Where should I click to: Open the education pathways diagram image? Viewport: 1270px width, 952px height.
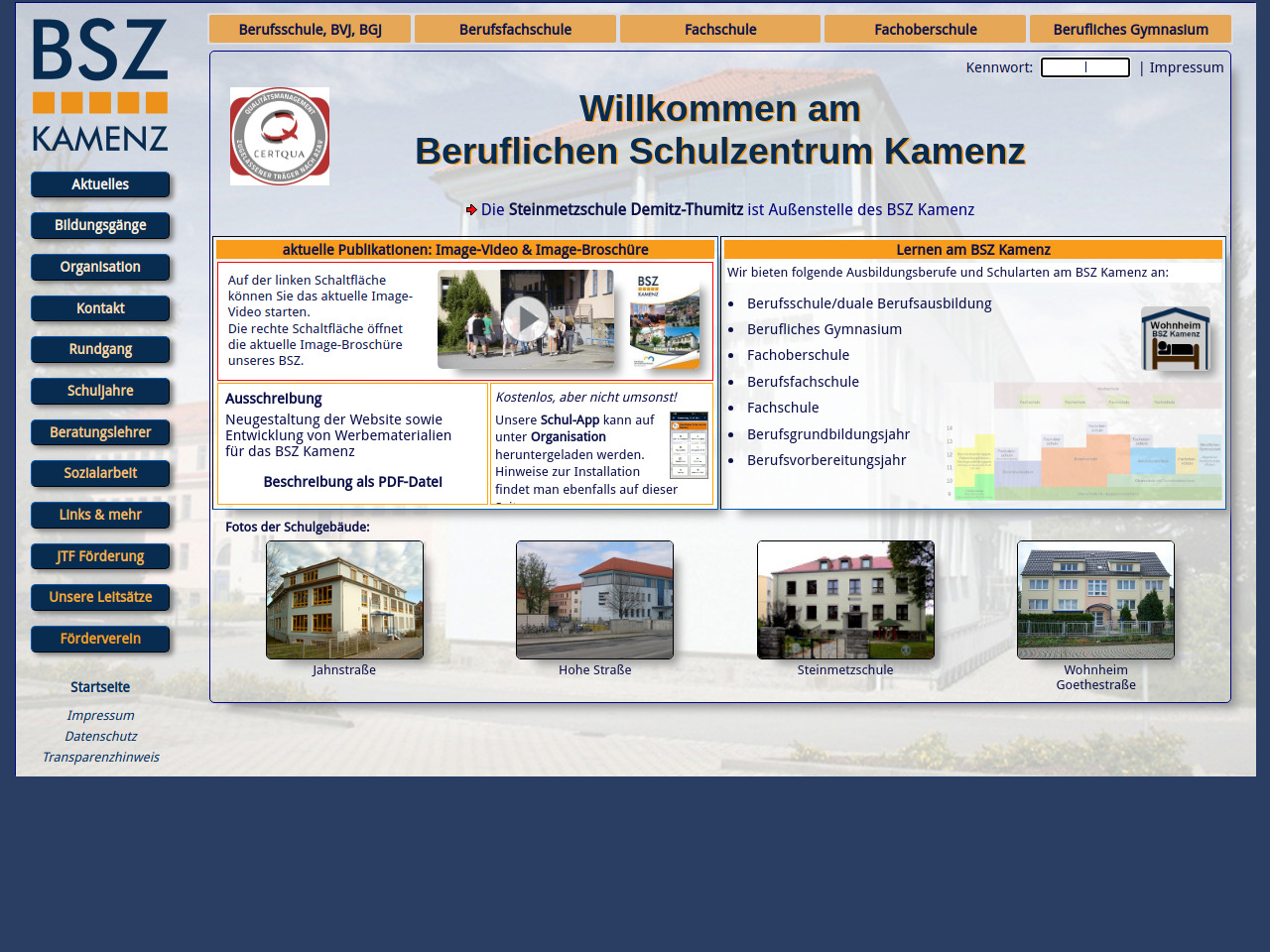1086,442
